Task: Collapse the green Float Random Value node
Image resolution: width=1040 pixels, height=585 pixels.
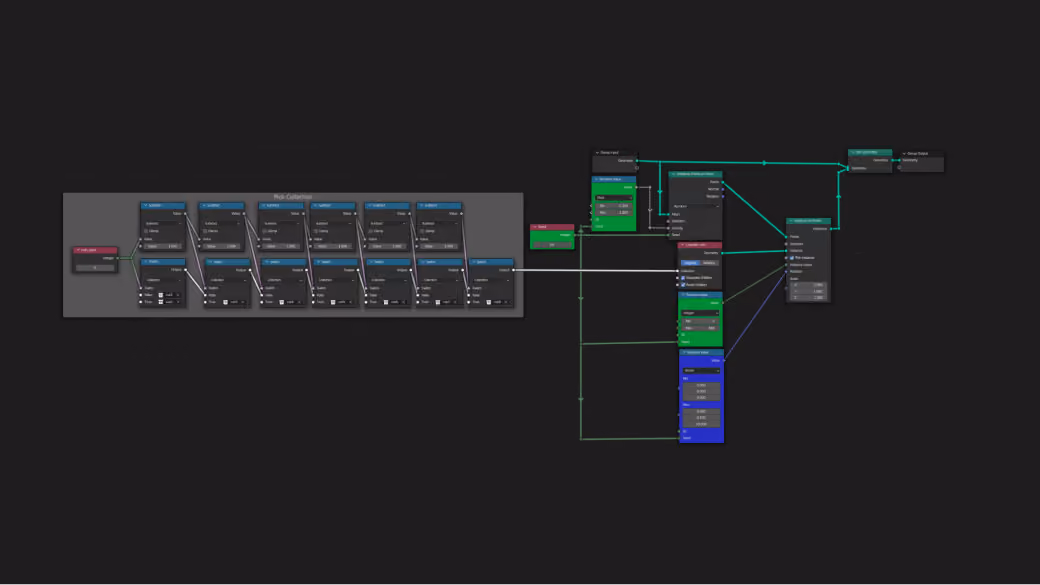Action: [x=596, y=179]
